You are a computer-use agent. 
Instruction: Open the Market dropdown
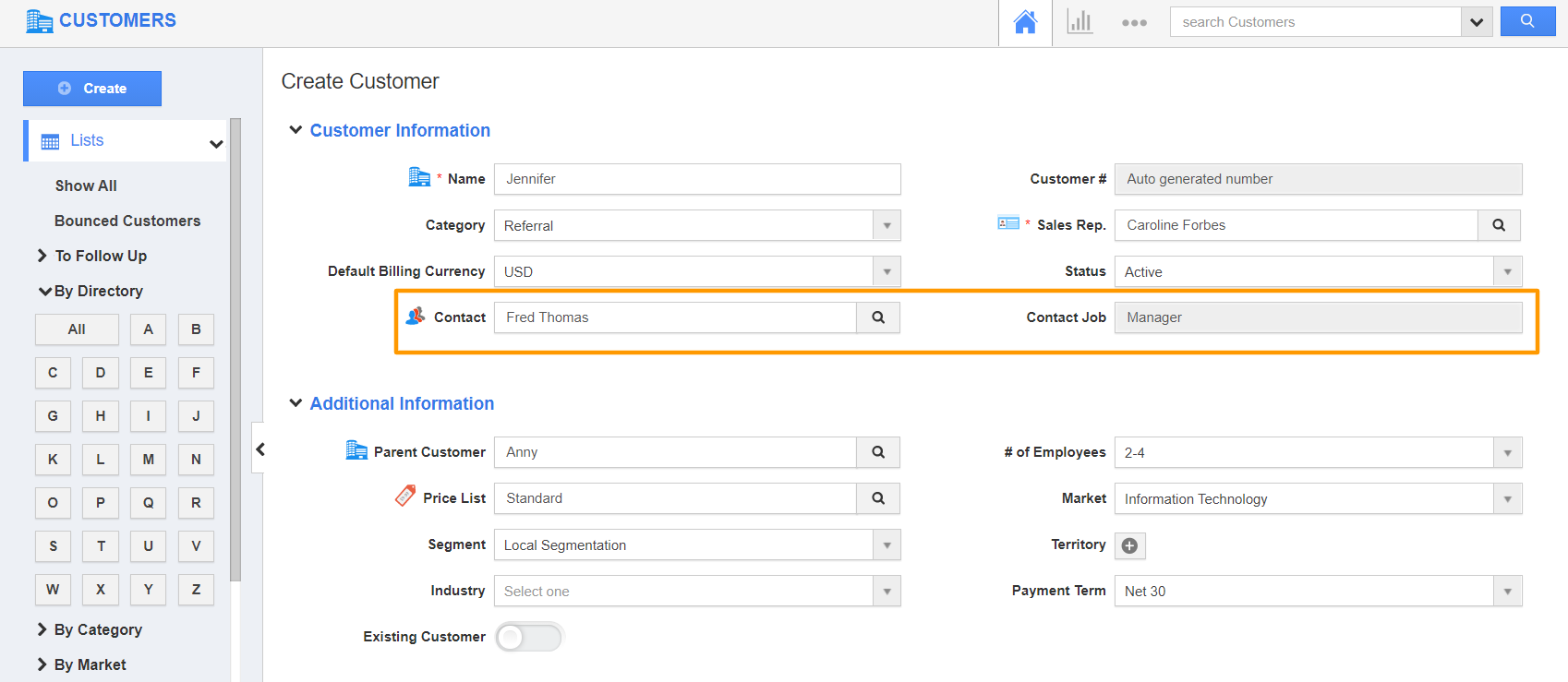coord(1318,498)
